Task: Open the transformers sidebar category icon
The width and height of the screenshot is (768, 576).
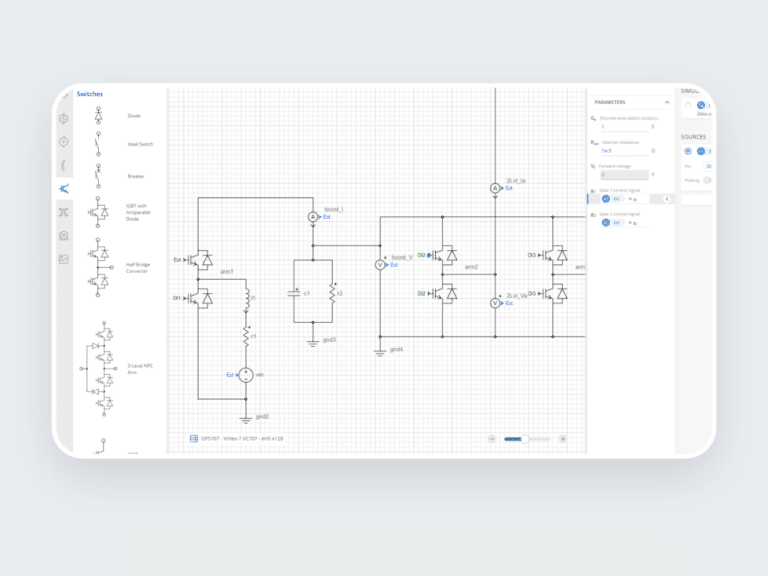Action: [64, 212]
